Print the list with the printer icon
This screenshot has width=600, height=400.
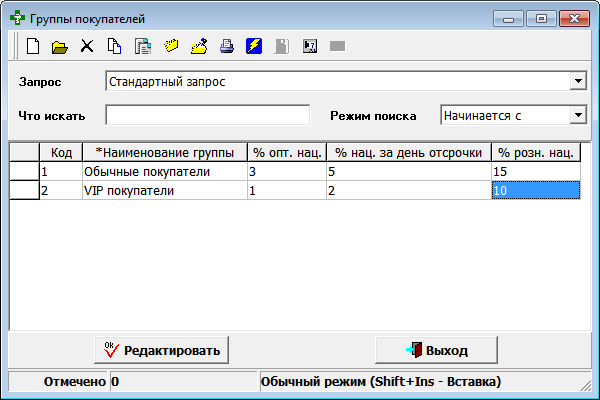(227, 46)
